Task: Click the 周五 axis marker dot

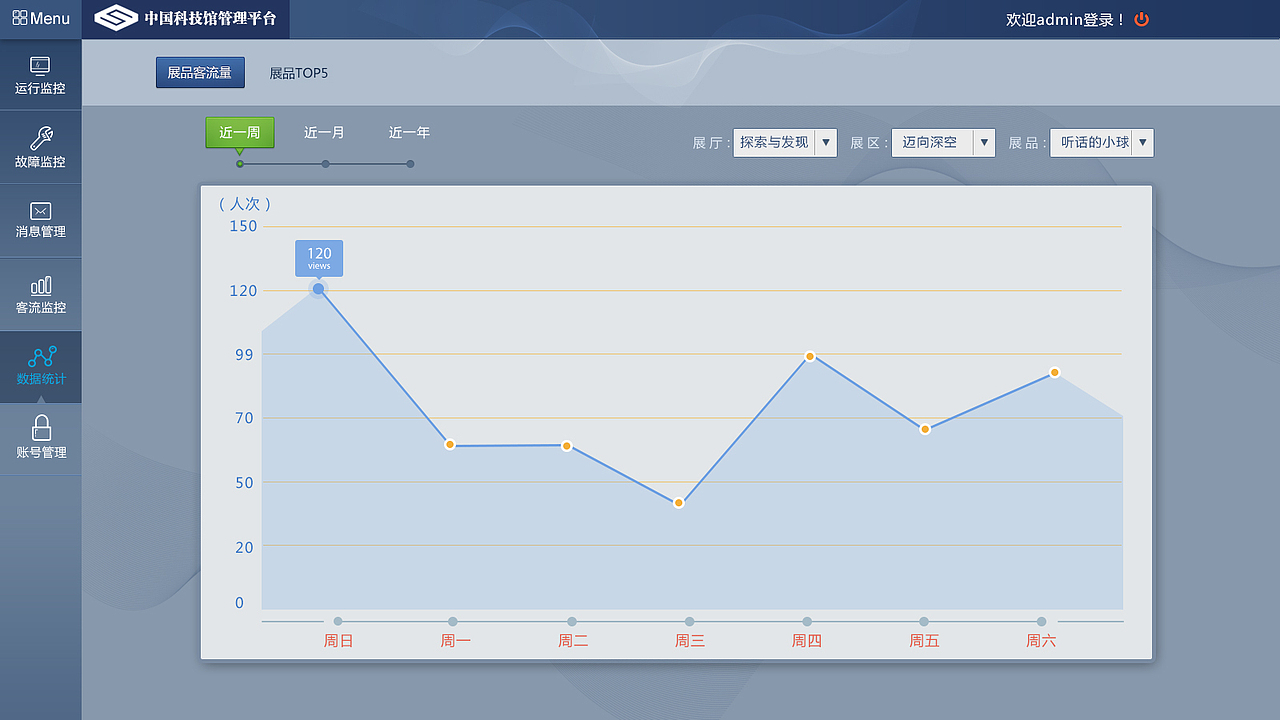Action: click(x=924, y=622)
